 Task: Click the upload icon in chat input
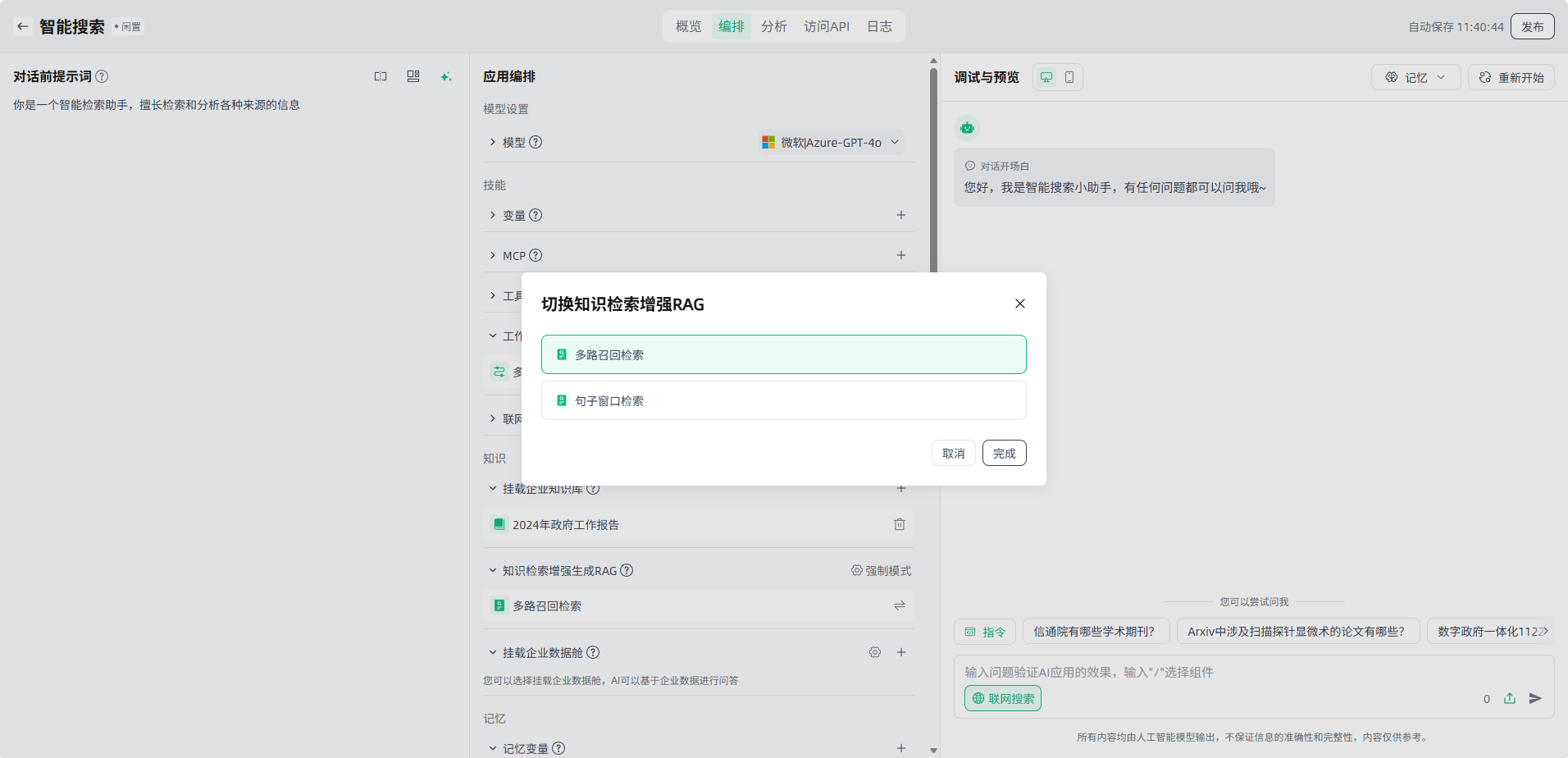(1509, 698)
